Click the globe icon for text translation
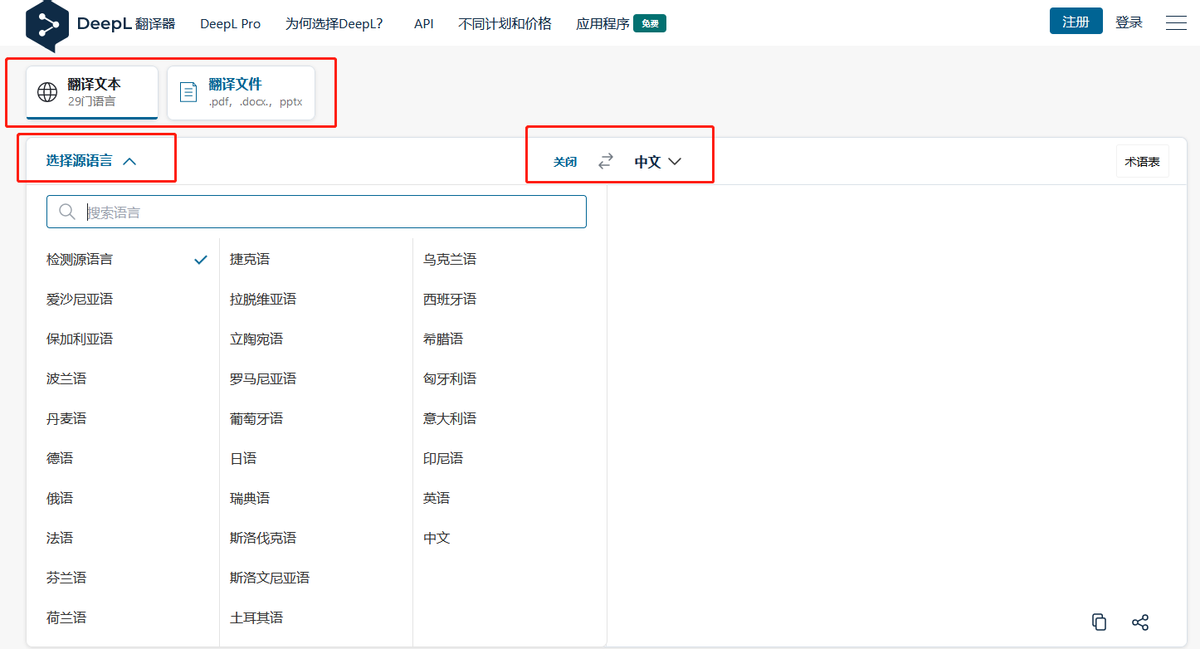 (47, 92)
